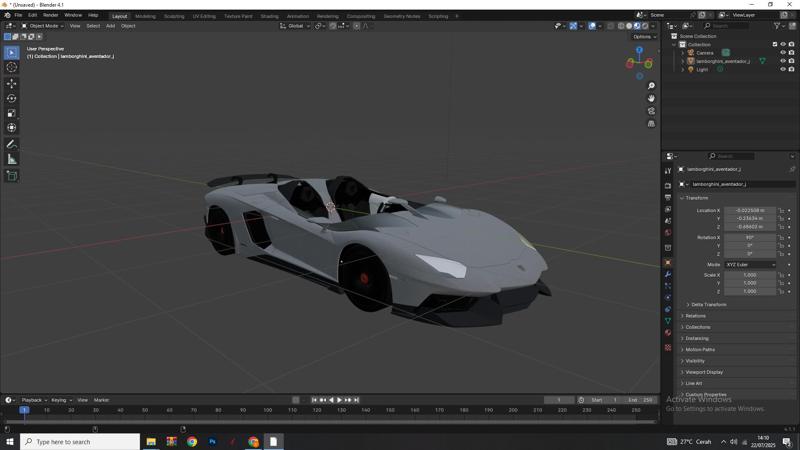Open the viewport Add menu
800x450 pixels.
[110, 26]
